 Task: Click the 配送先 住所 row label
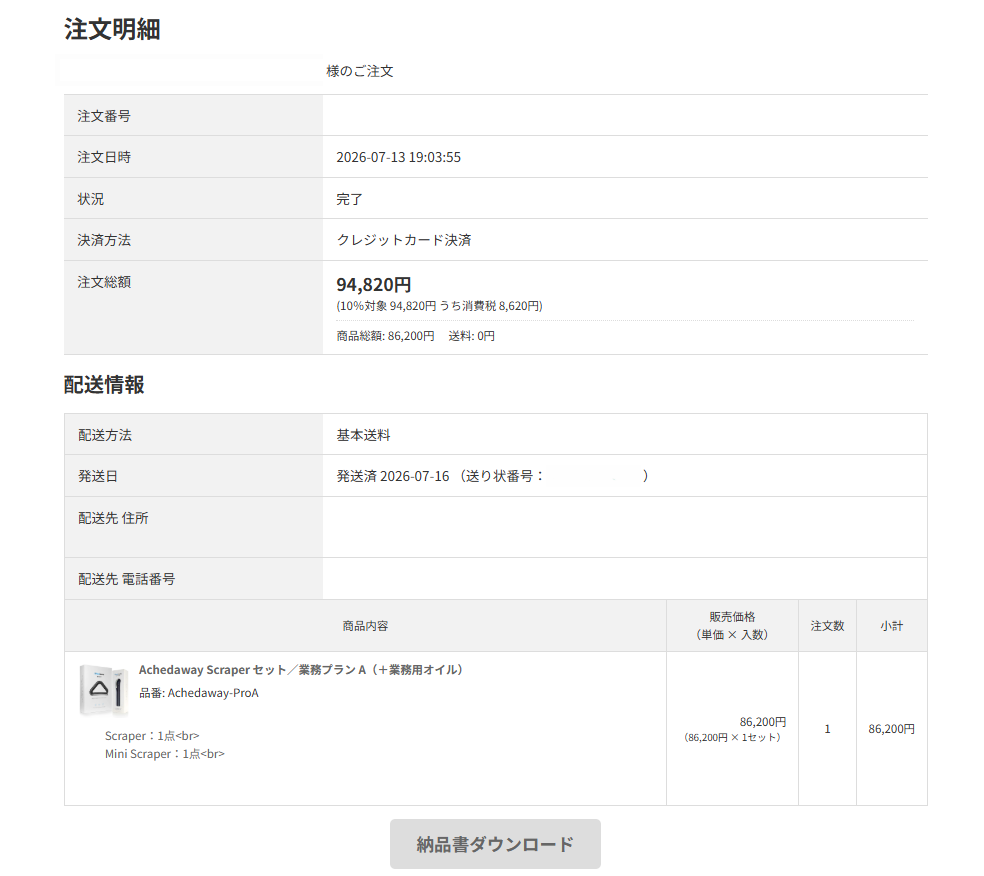coord(113,518)
